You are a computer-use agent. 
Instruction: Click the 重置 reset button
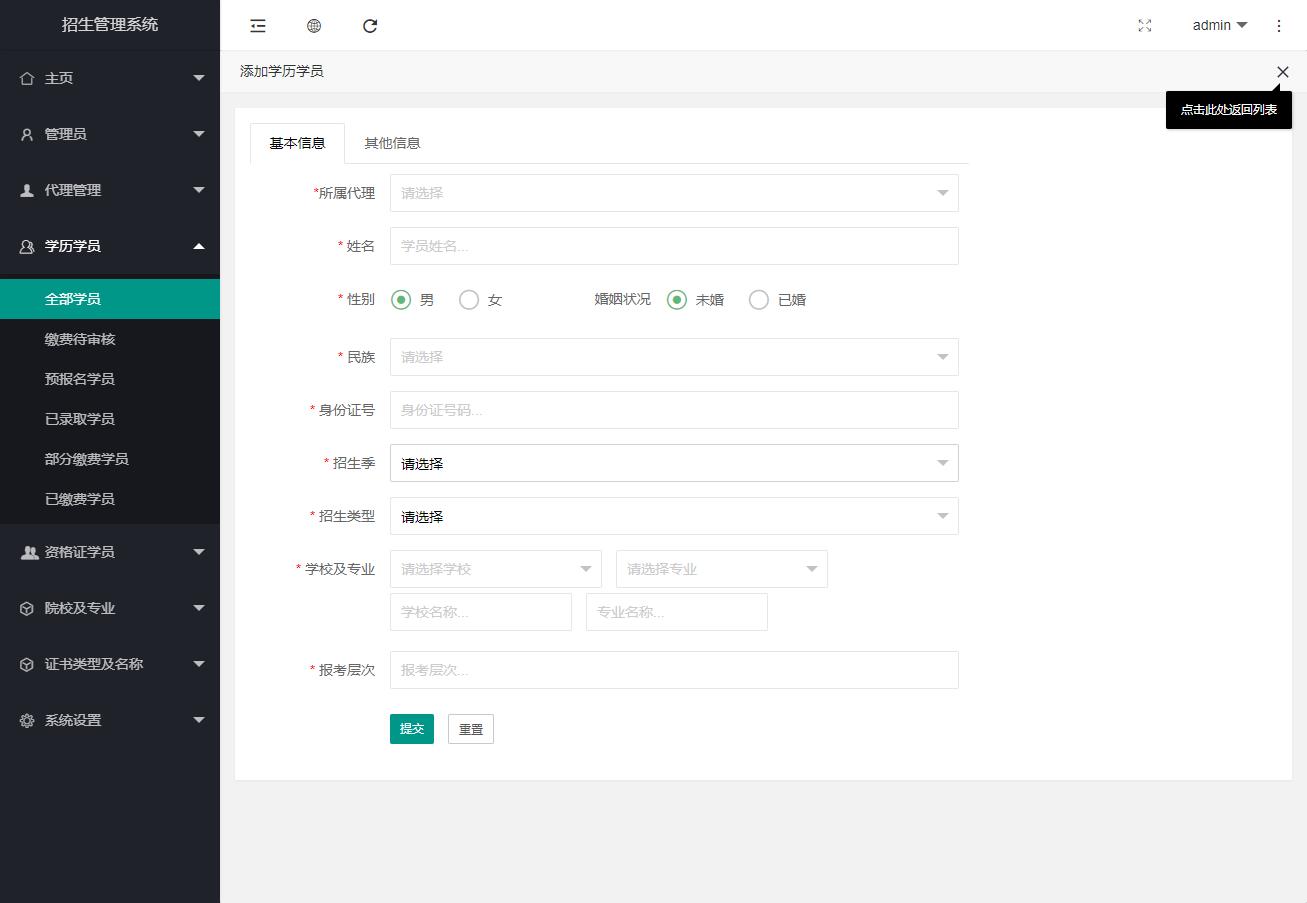(470, 729)
